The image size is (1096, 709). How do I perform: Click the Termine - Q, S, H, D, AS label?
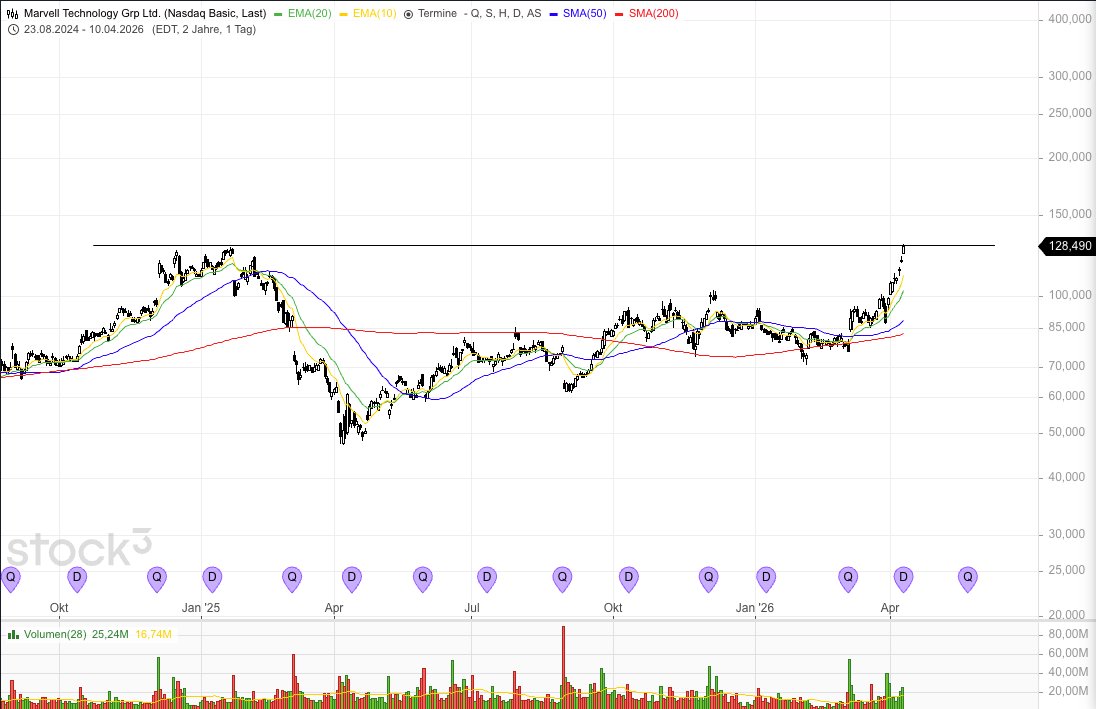point(480,13)
